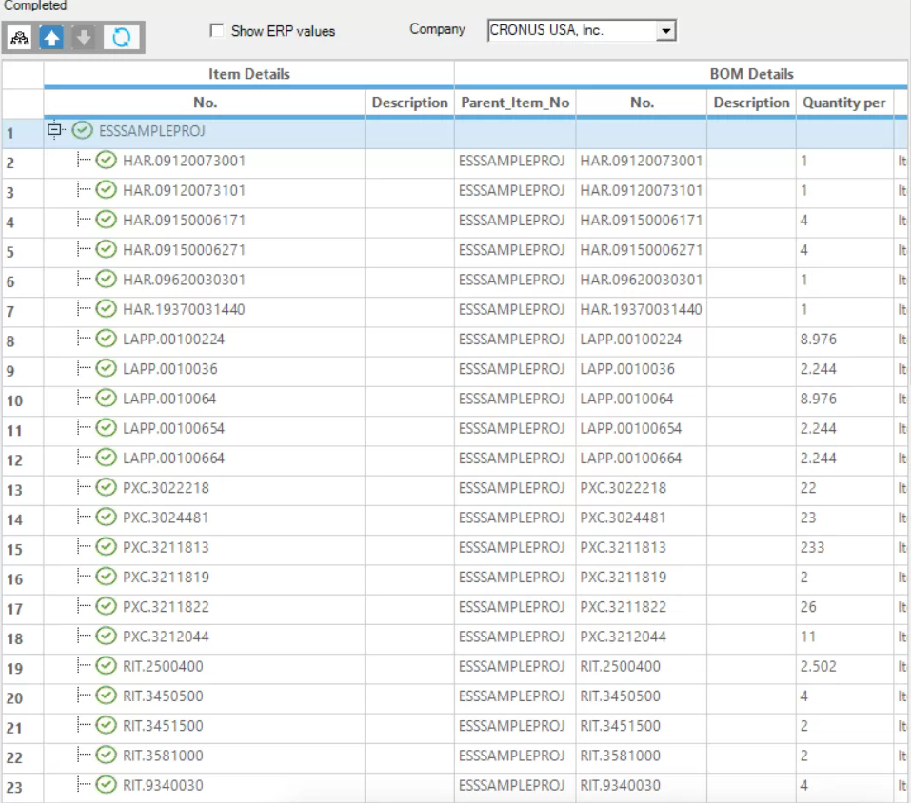
Task: Click the Item Details group header
Action: pos(249,74)
